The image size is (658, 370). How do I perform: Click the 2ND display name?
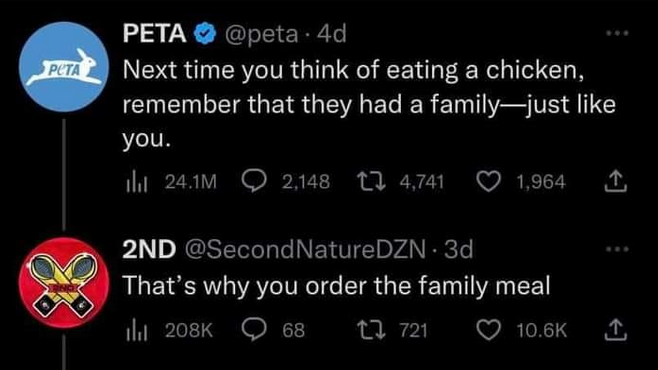[x=149, y=249]
